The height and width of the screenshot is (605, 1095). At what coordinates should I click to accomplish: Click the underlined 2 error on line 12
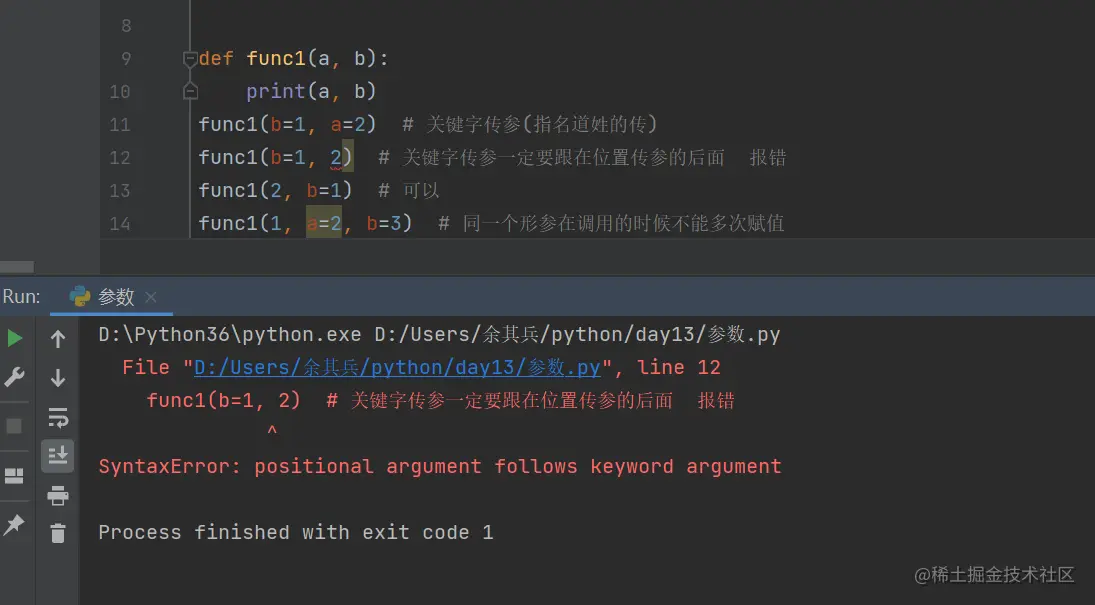337,158
